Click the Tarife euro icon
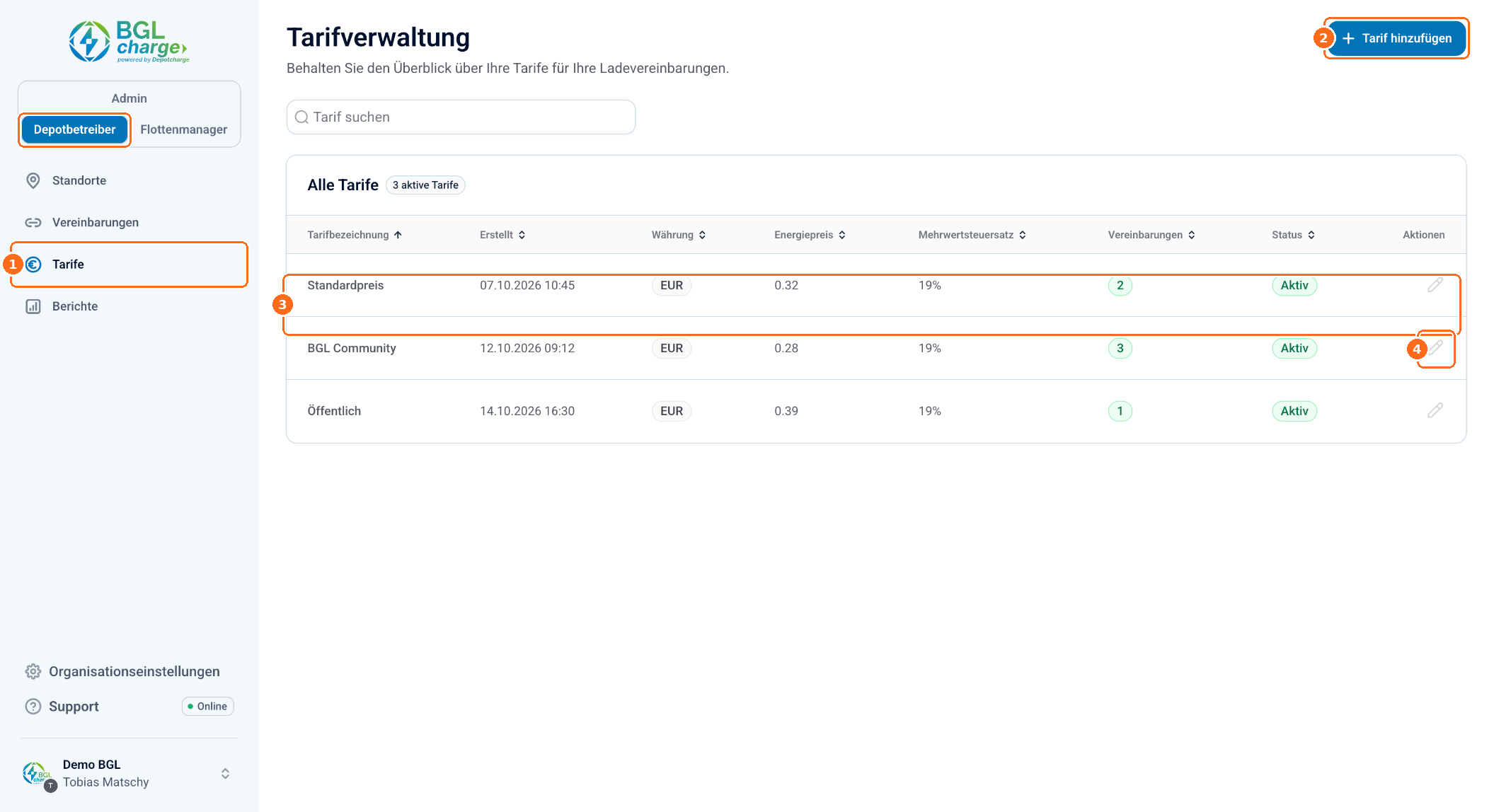The height and width of the screenshot is (812, 1494). (33, 265)
